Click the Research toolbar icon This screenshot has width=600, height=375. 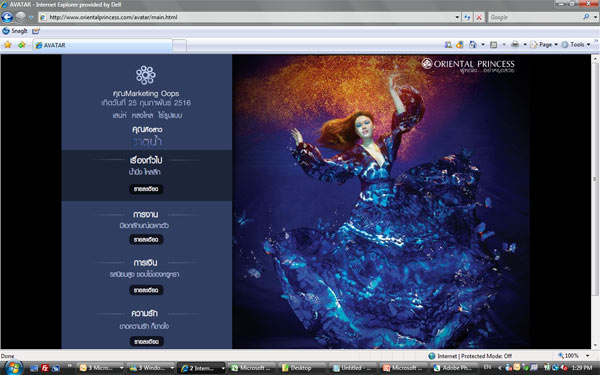[x=448, y=45]
